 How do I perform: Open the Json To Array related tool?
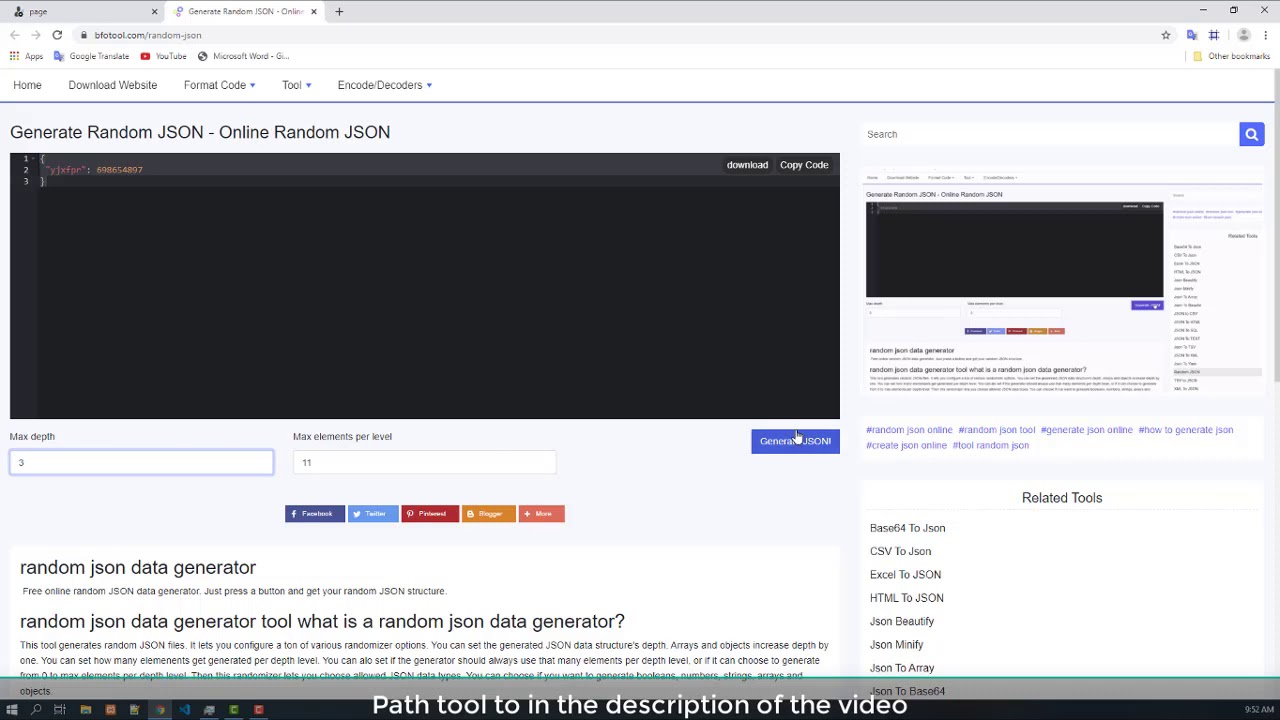tap(901, 668)
